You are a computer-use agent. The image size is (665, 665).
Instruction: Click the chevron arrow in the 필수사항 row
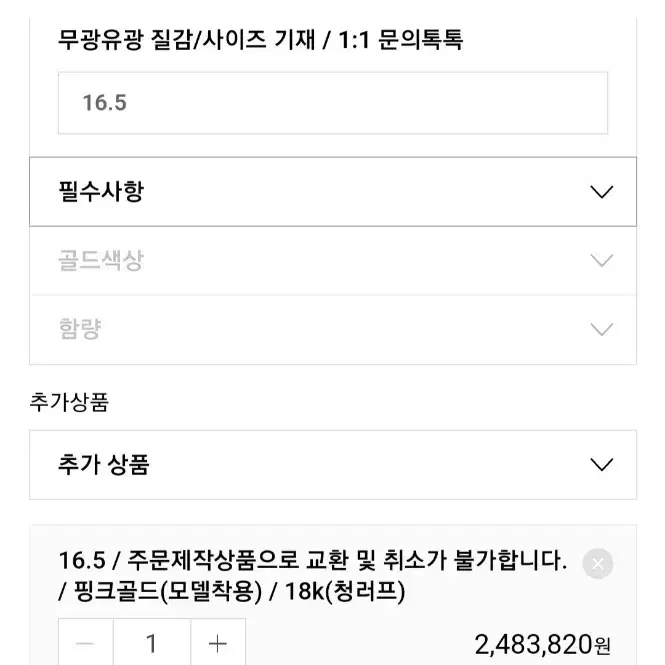[x=601, y=192]
